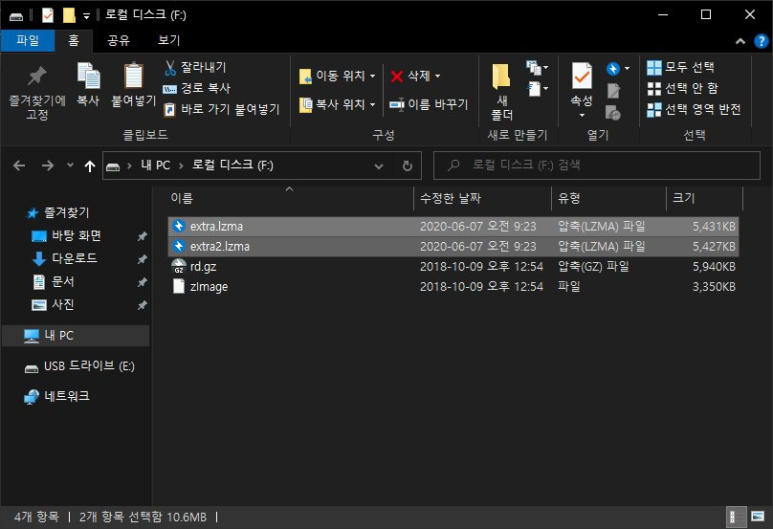Select 내 PC in navigation pane
Image resolution: width=773 pixels, height=529 pixels.
(75, 336)
